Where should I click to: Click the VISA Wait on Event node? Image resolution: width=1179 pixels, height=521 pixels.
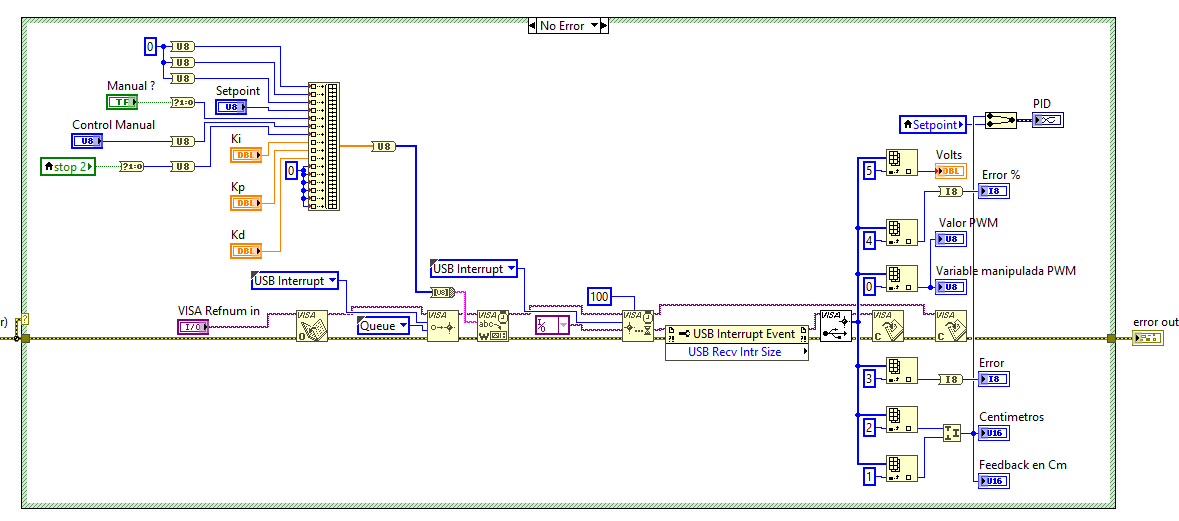pos(638,326)
